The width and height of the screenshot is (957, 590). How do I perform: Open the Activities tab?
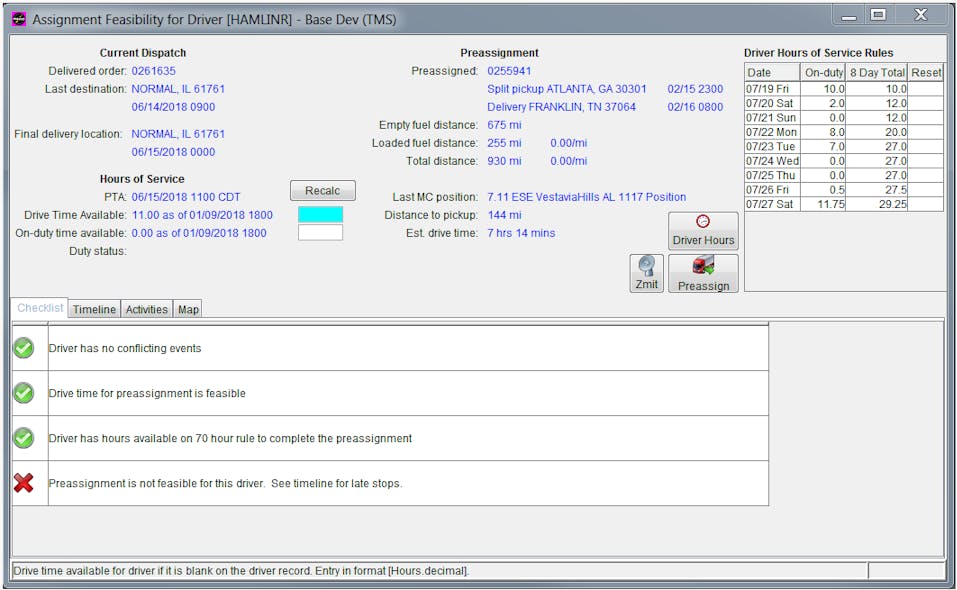[x=146, y=309]
